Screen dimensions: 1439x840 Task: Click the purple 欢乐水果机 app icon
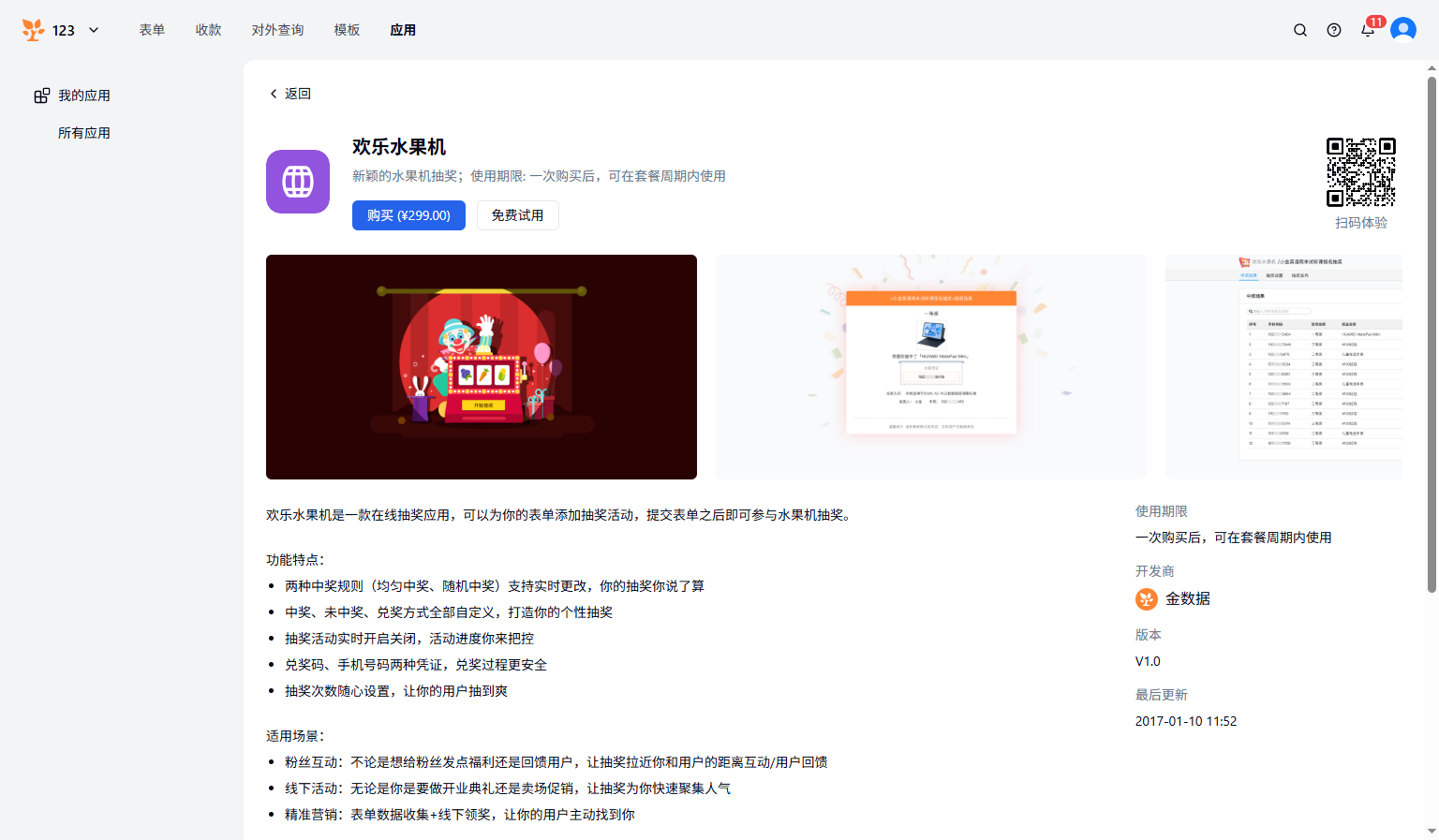pos(298,182)
